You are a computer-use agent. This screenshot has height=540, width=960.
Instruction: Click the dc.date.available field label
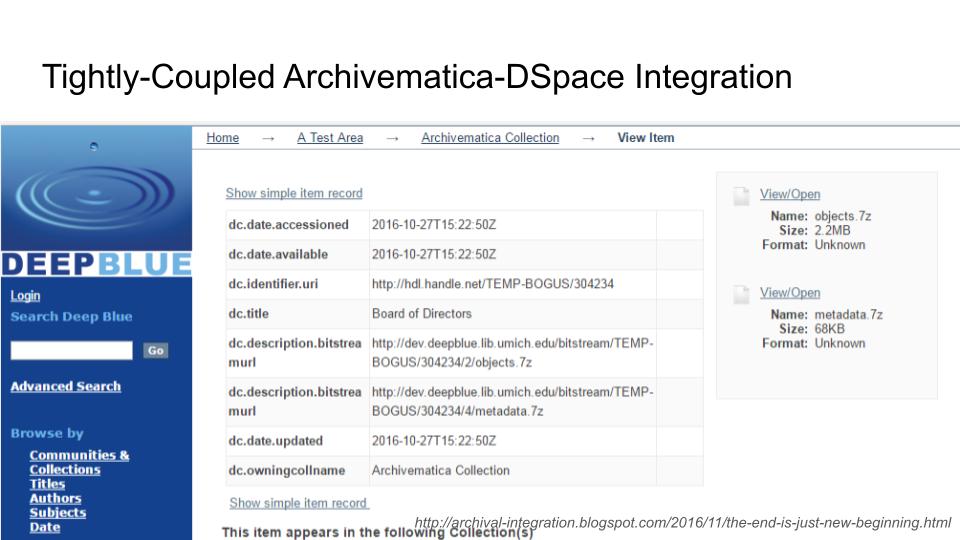(x=278, y=254)
